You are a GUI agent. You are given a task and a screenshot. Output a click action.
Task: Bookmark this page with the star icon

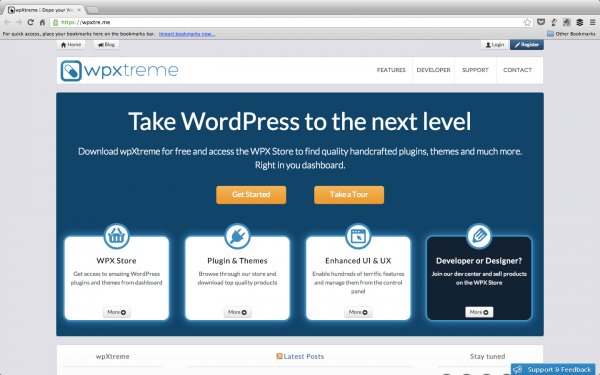(527, 22)
